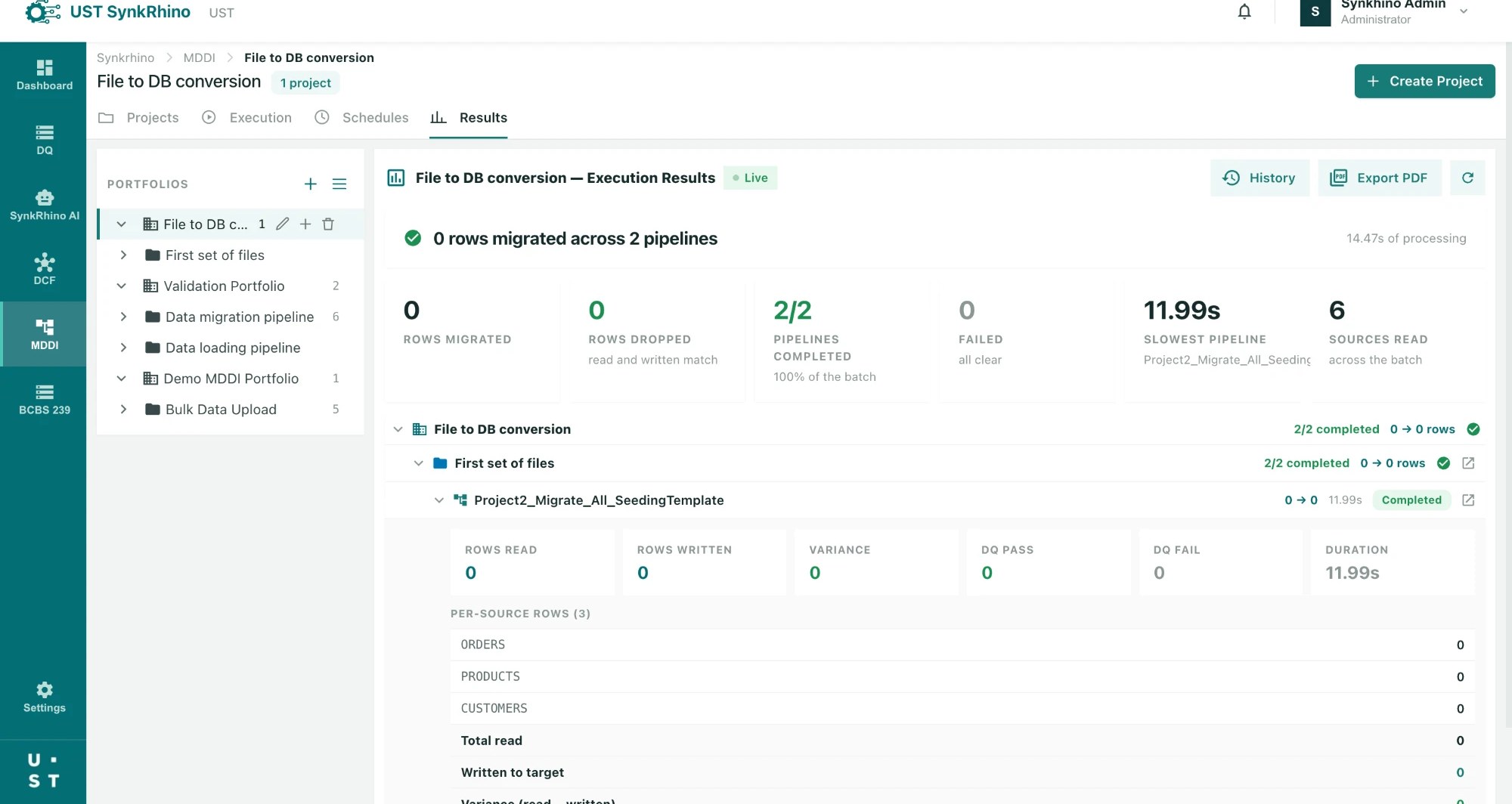
Task: Click the Live status badge
Action: point(750,178)
